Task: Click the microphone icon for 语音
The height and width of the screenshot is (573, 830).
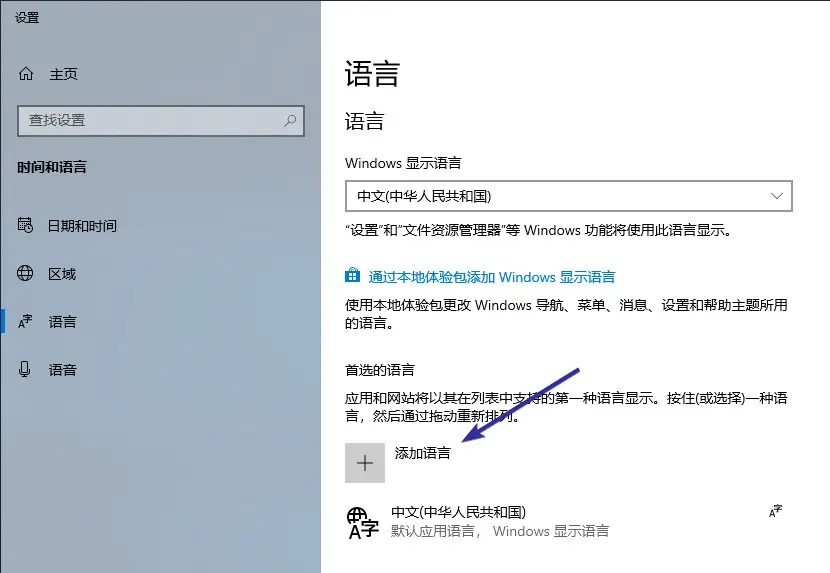Action: tap(24, 369)
